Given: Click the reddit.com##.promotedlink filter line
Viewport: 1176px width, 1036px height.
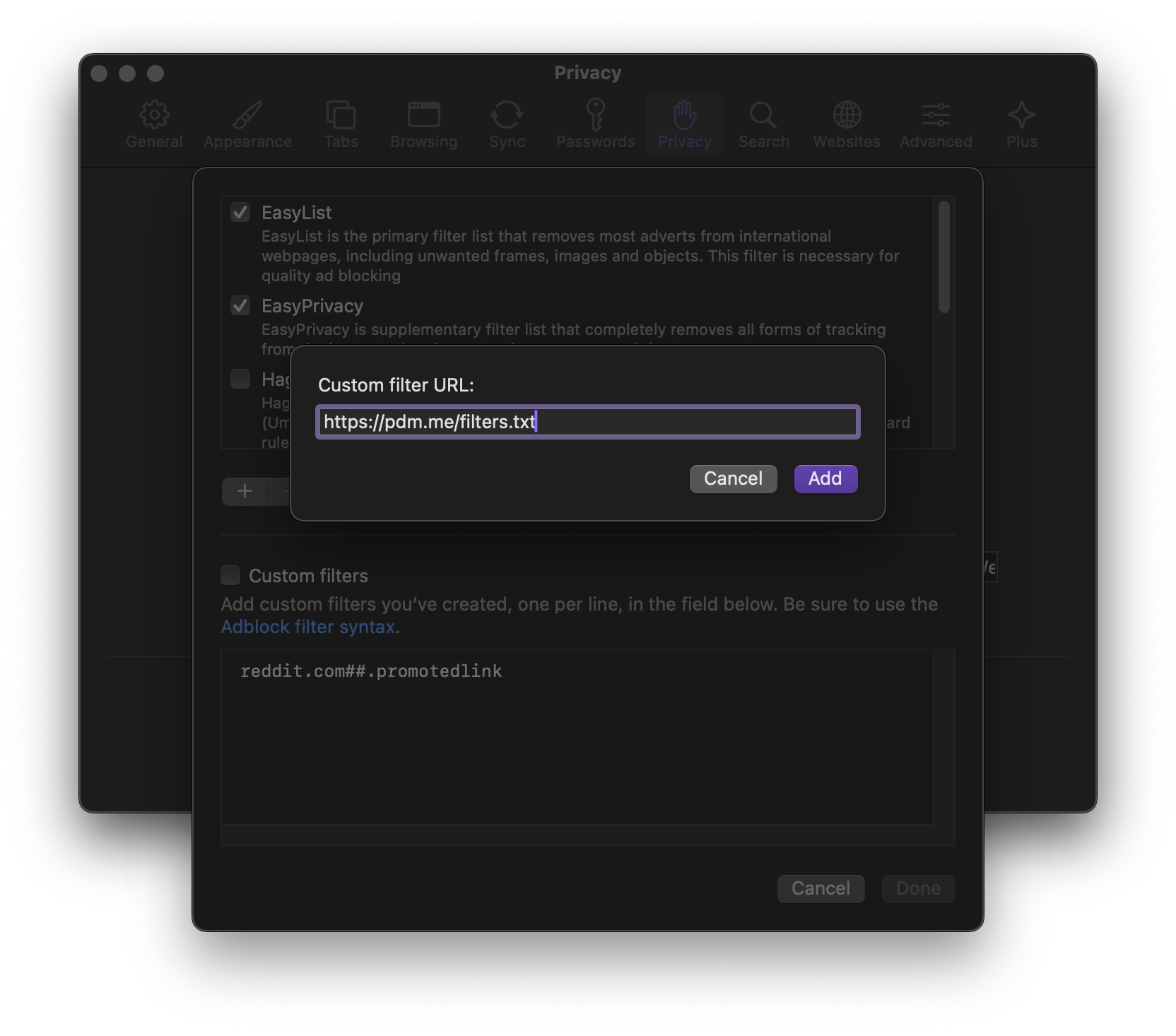Looking at the screenshot, I should (x=371, y=671).
